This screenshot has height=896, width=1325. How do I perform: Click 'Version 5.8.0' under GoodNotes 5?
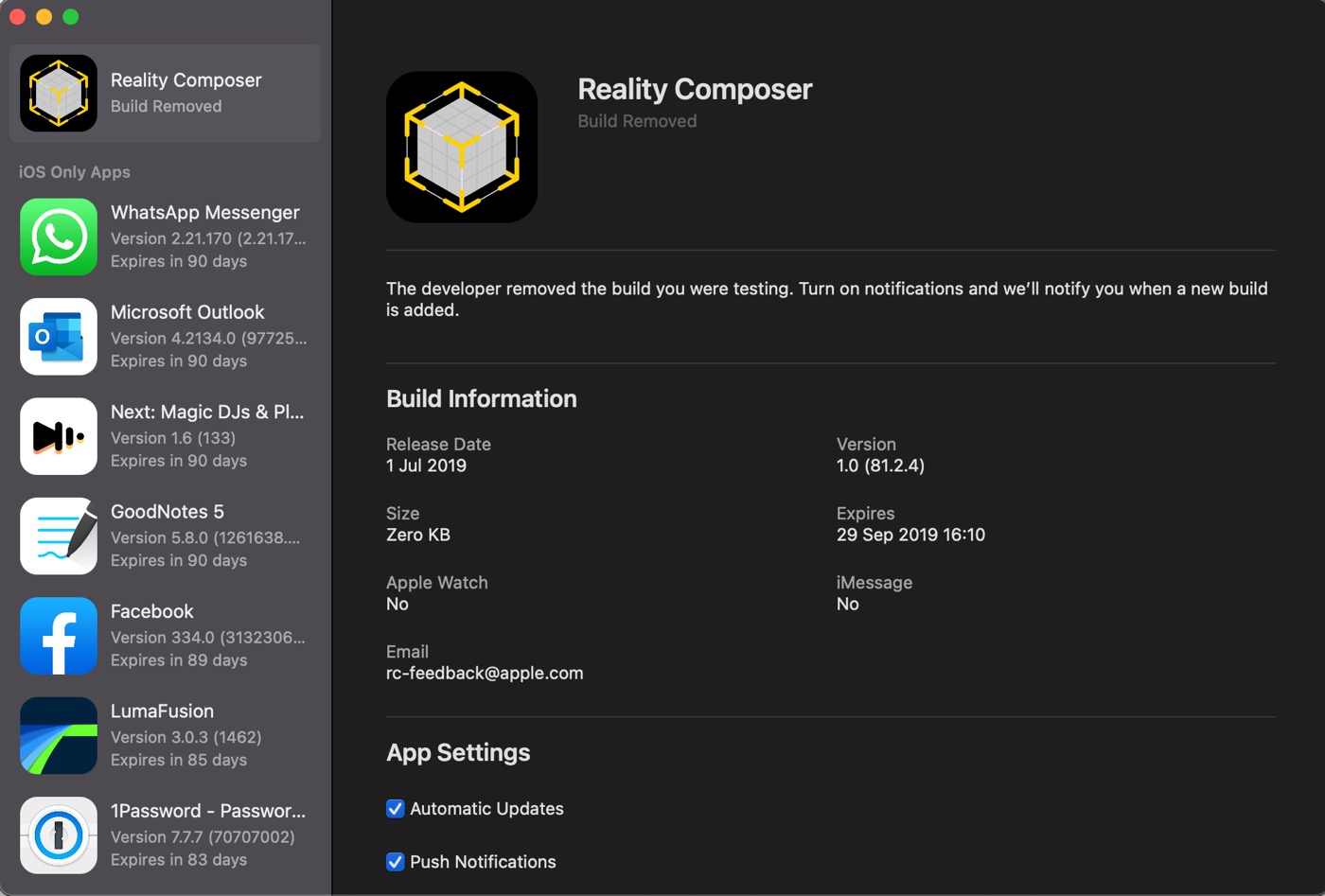(x=205, y=537)
